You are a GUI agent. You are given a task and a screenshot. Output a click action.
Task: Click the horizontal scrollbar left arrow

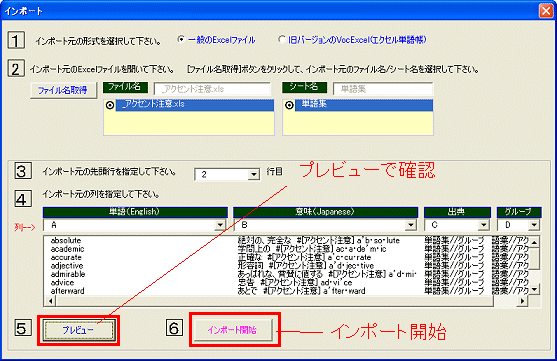pyautogui.click(x=50, y=301)
